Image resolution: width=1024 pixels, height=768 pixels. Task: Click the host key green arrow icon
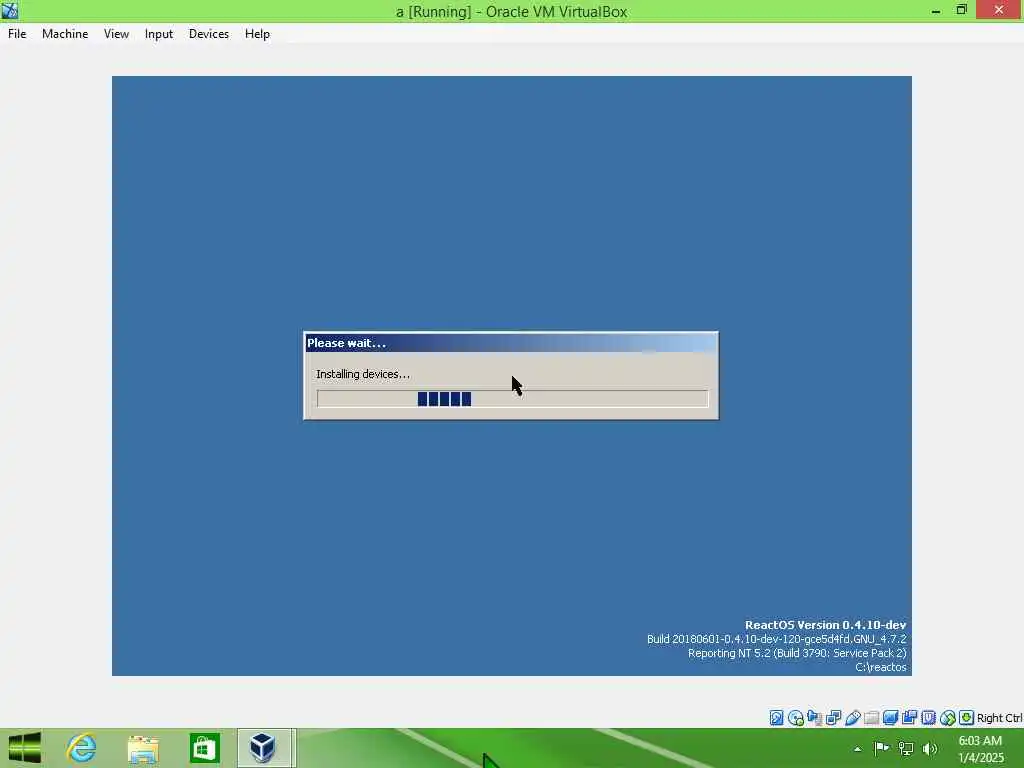point(967,718)
